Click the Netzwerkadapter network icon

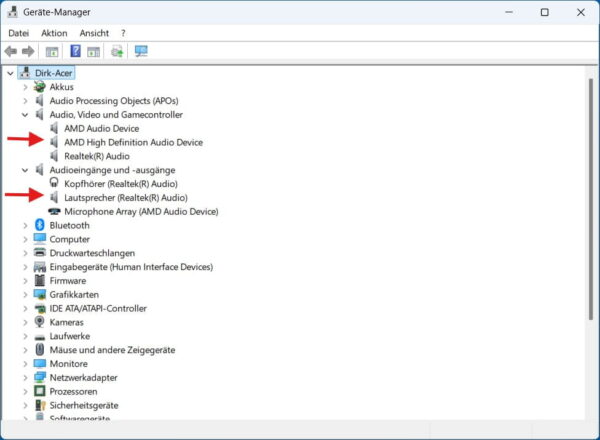pos(39,377)
